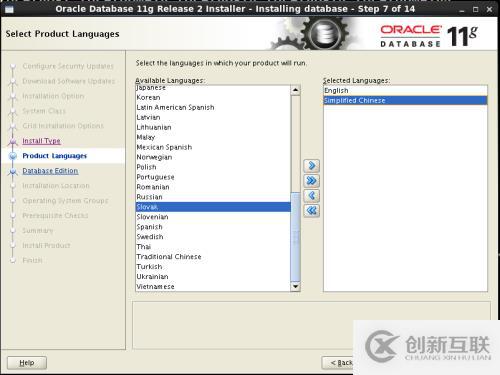Close the Oracle installer window
The height and width of the screenshot is (375, 500).
(489, 9)
